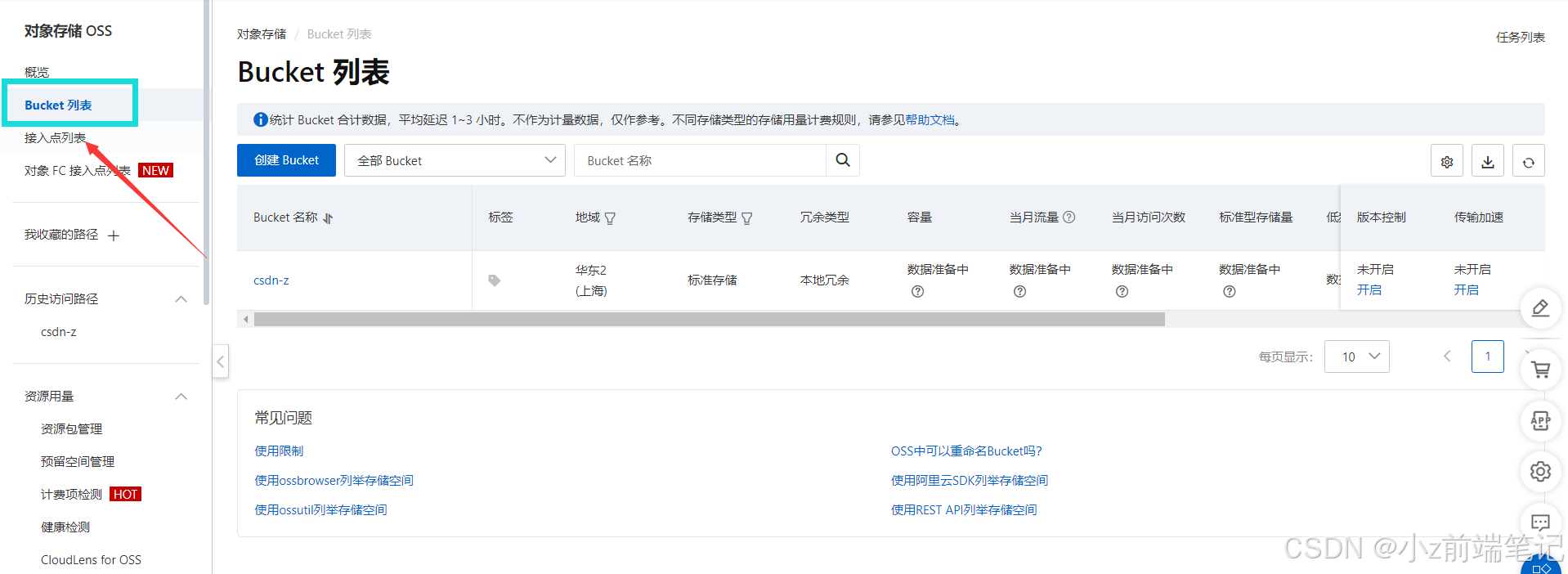Viewport: 1568px width, 574px height.
Task: Click the horizontal table scrollbar thumb
Action: pyautogui.click(x=709, y=320)
